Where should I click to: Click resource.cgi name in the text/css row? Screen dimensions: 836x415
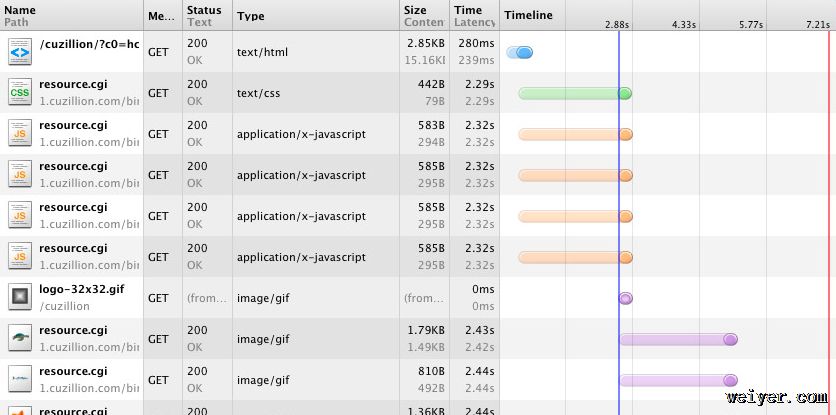coord(73,84)
